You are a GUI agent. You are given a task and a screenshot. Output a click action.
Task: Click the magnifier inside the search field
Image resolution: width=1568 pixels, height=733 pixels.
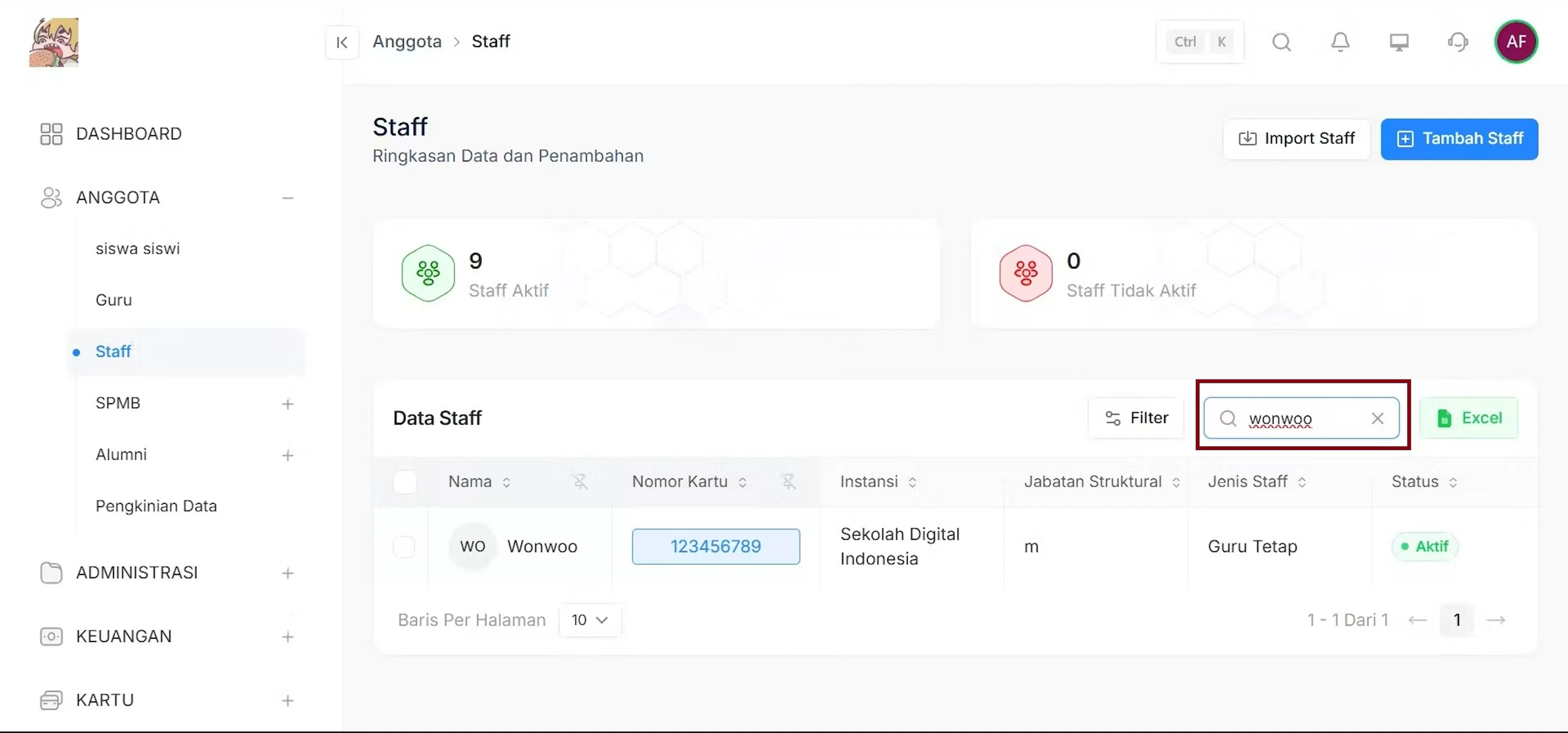(x=1228, y=419)
